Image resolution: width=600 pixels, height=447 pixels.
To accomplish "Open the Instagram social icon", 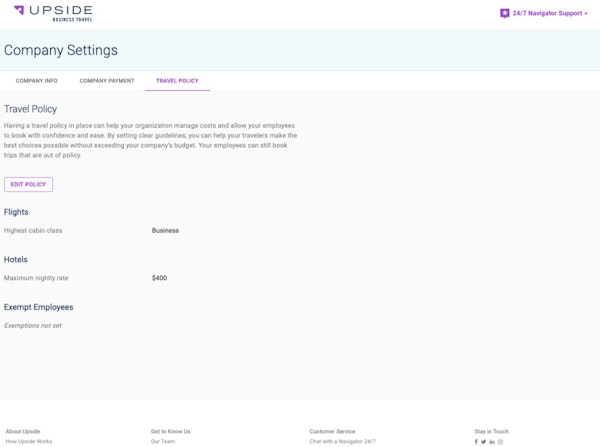I will point(501,441).
